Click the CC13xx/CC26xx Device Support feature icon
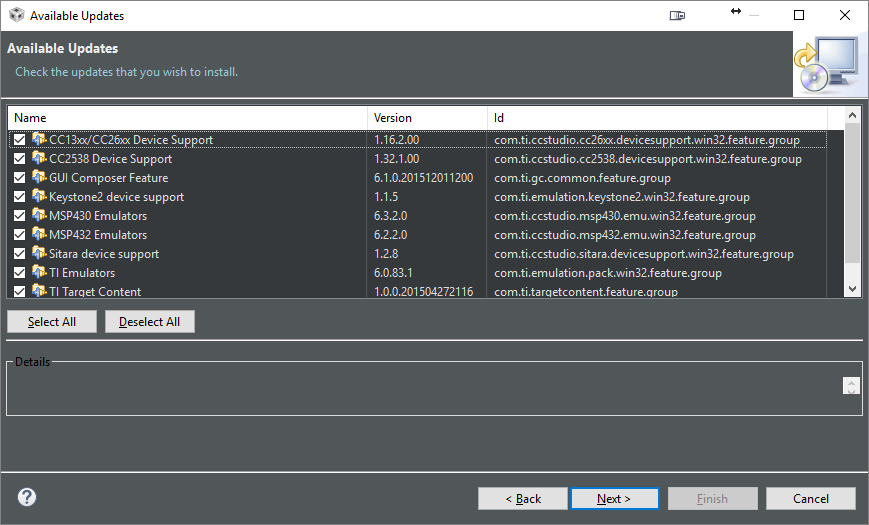The height and width of the screenshot is (525, 869). [x=39, y=140]
